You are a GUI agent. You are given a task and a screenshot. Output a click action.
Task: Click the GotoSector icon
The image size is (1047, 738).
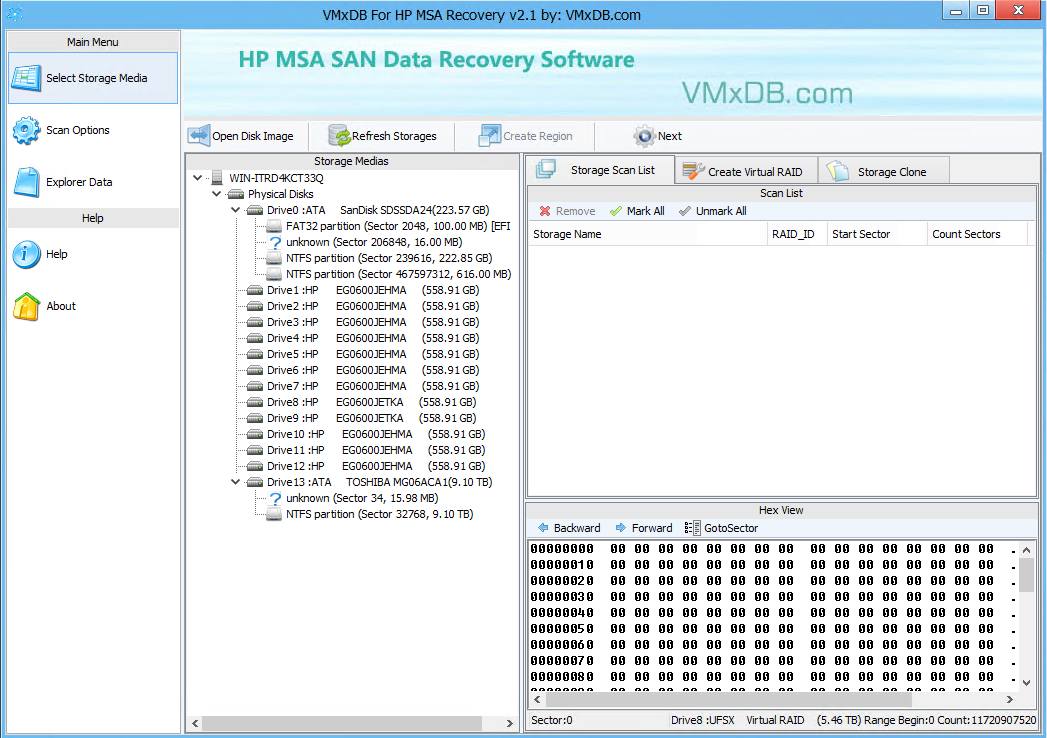coord(692,528)
